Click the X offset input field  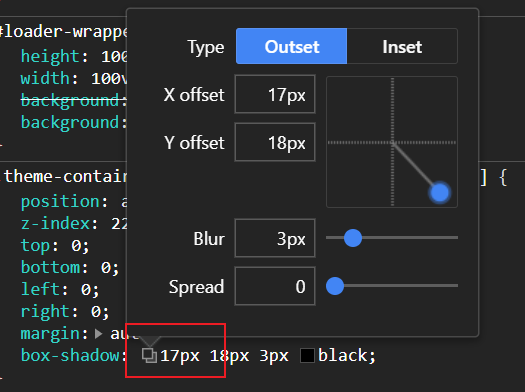[x=275, y=94]
